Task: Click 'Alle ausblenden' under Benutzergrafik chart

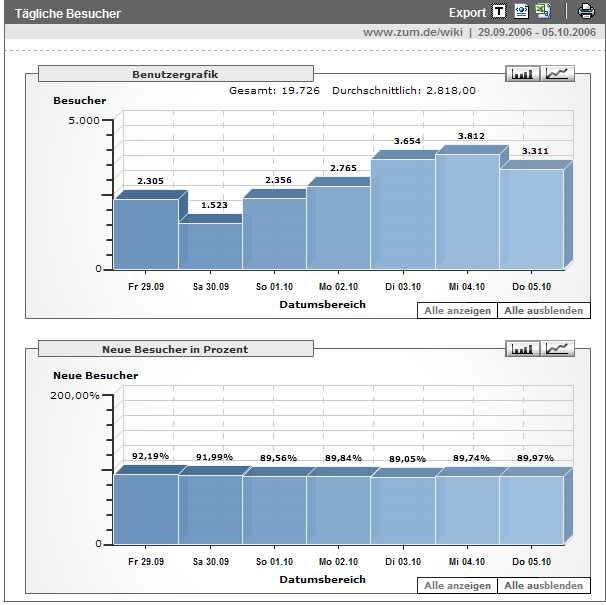Action: (x=543, y=311)
